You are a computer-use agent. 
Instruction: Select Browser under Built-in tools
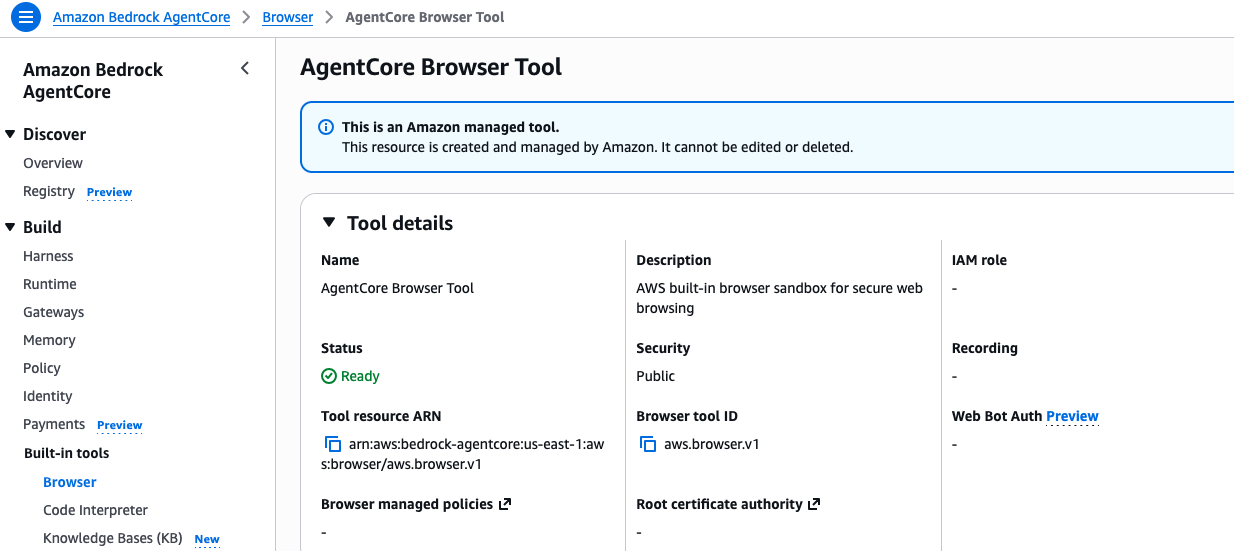point(70,482)
